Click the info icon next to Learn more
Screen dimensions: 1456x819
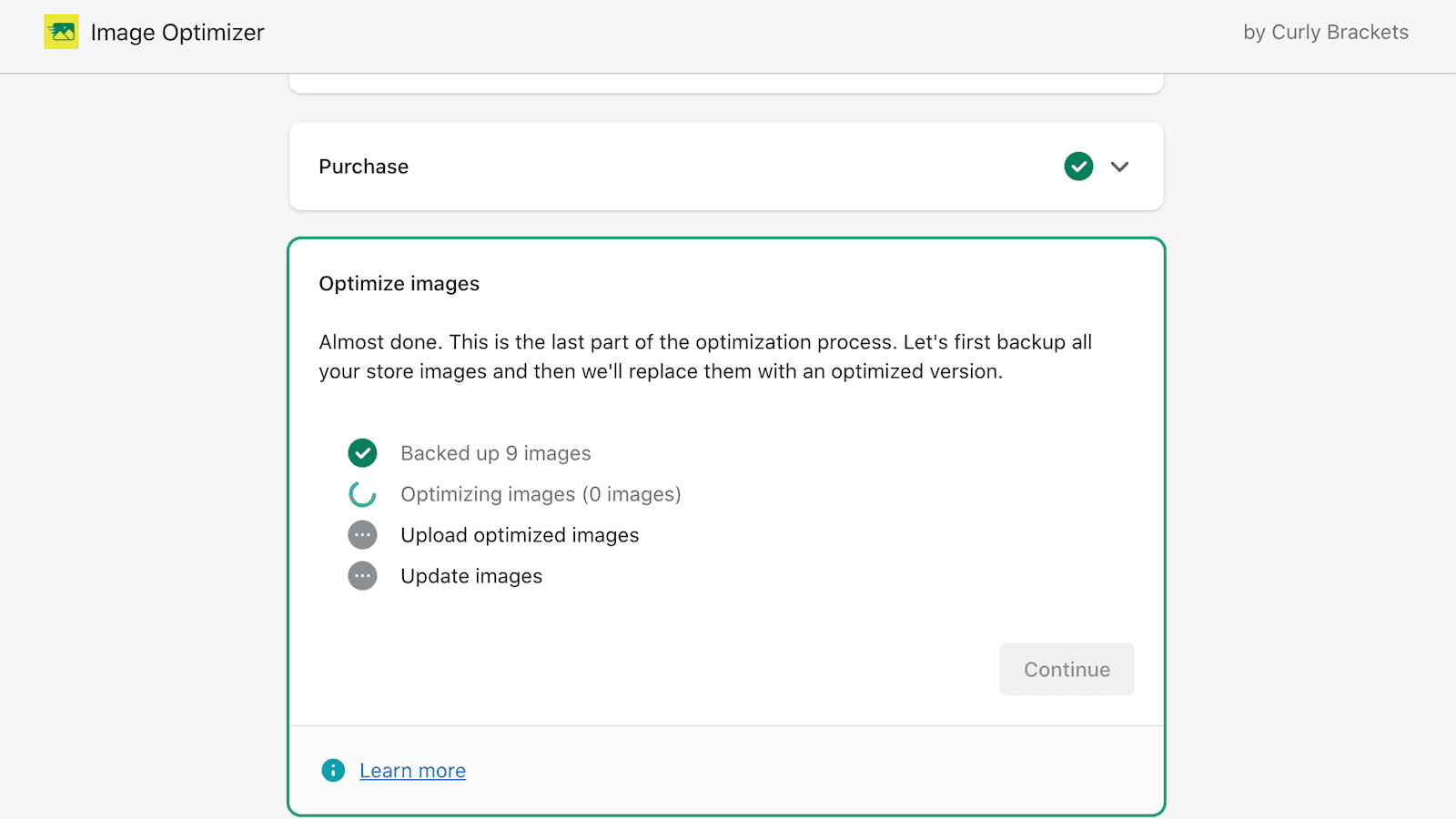point(333,770)
